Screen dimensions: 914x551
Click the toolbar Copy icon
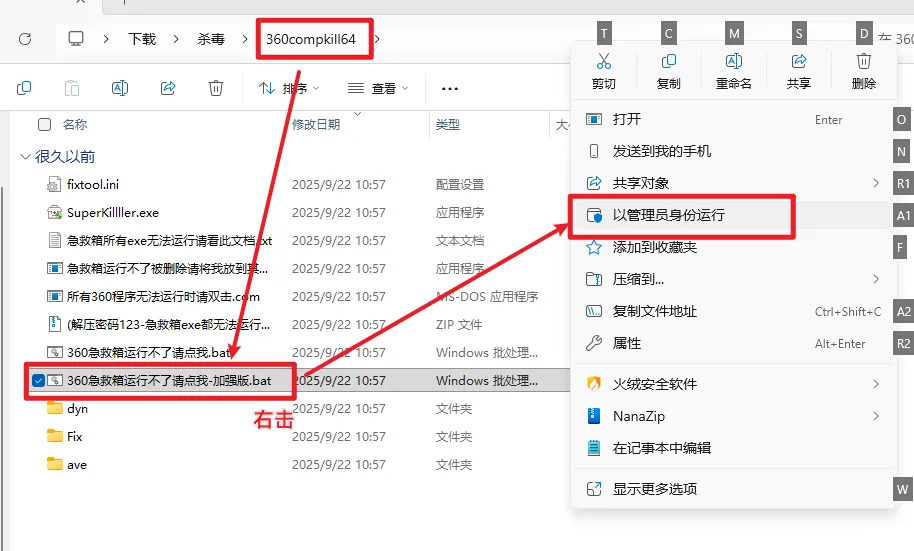click(24, 88)
